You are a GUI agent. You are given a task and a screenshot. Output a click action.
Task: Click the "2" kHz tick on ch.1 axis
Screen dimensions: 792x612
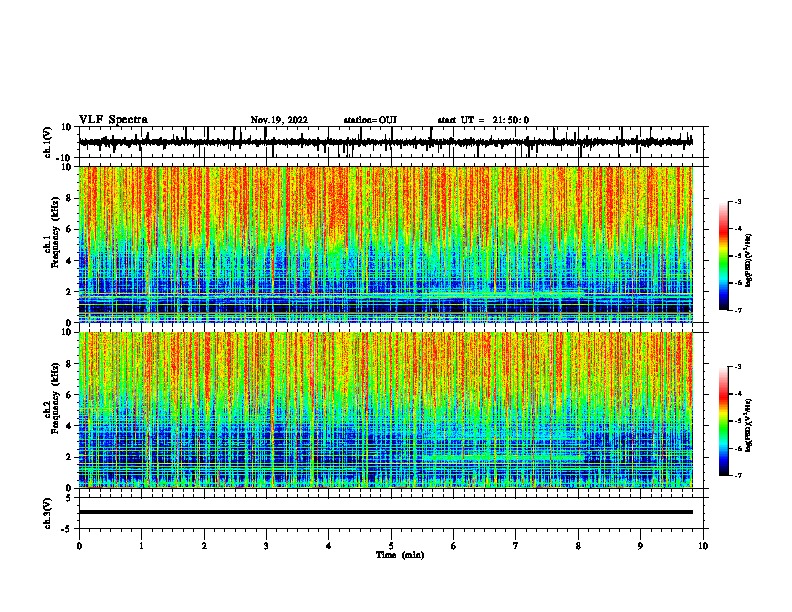point(69,292)
